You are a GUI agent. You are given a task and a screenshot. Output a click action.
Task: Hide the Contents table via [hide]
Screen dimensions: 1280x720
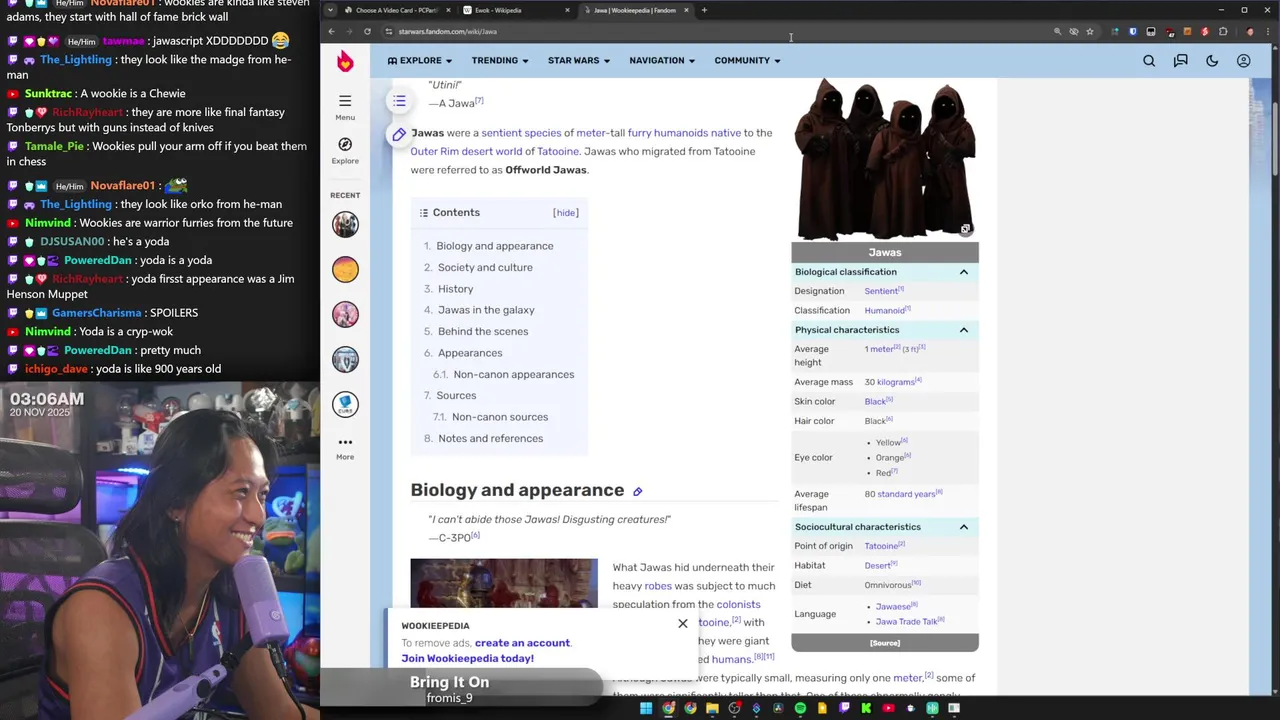coord(566,213)
